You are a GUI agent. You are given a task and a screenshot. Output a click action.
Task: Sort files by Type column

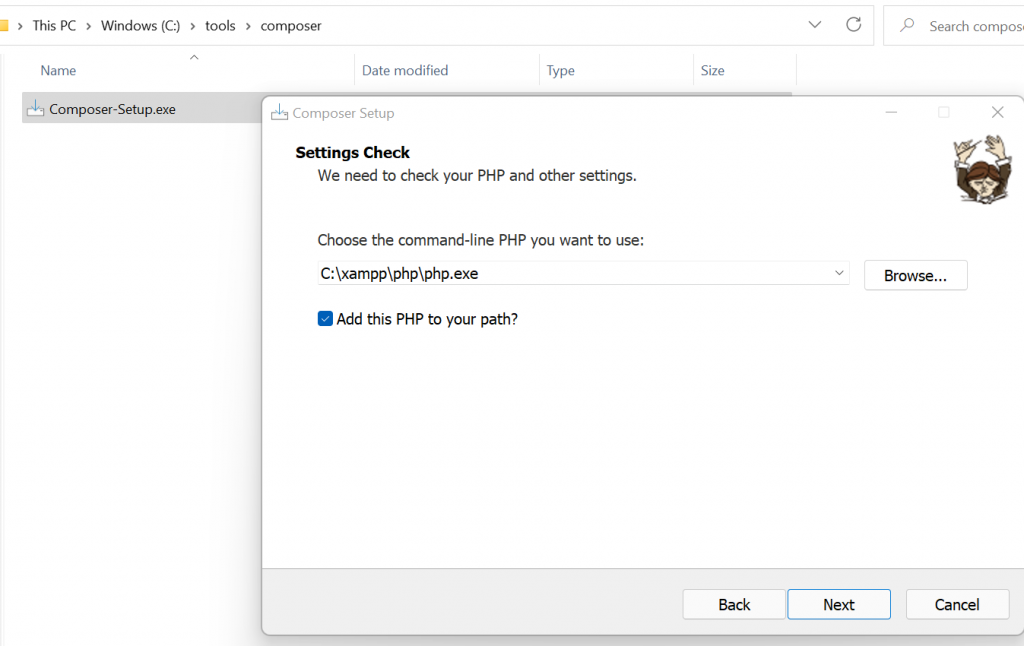(560, 71)
